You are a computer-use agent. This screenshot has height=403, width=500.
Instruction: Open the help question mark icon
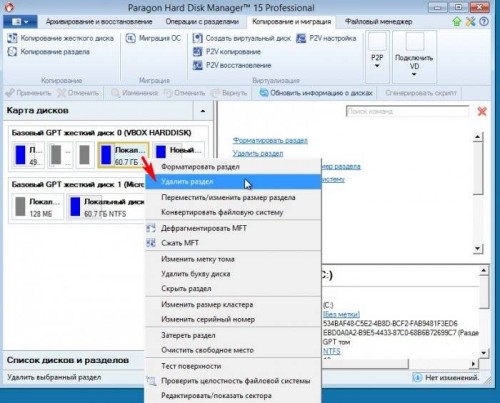click(x=484, y=22)
